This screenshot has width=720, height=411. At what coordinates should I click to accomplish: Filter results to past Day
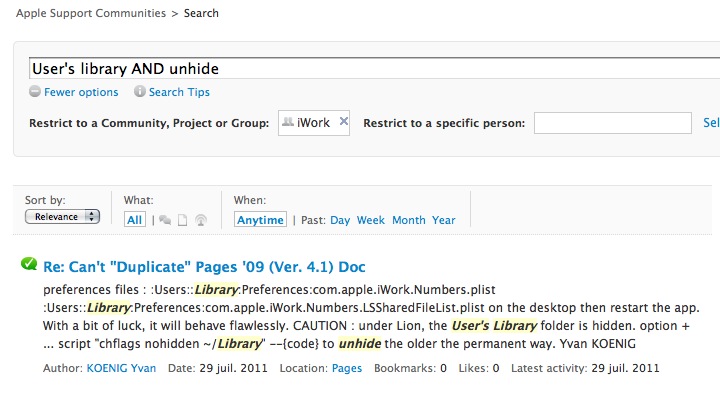tap(340, 220)
